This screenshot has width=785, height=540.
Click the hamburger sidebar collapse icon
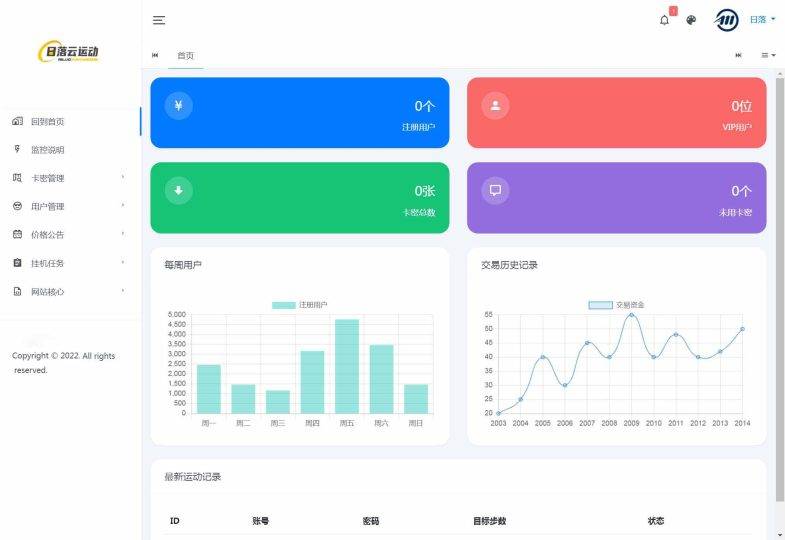pyautogui.click(x=159, y=20)
